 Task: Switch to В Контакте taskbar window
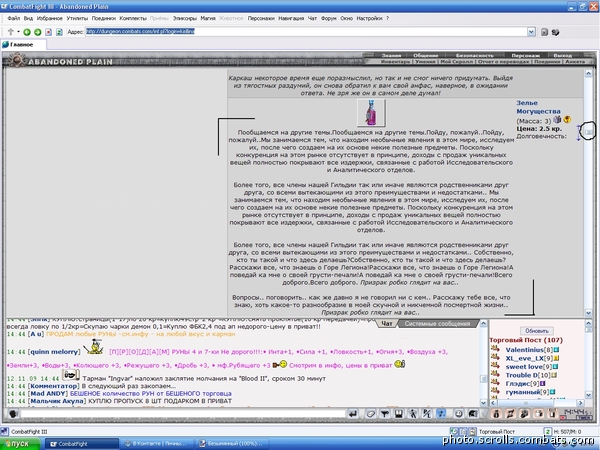(158, 444)
